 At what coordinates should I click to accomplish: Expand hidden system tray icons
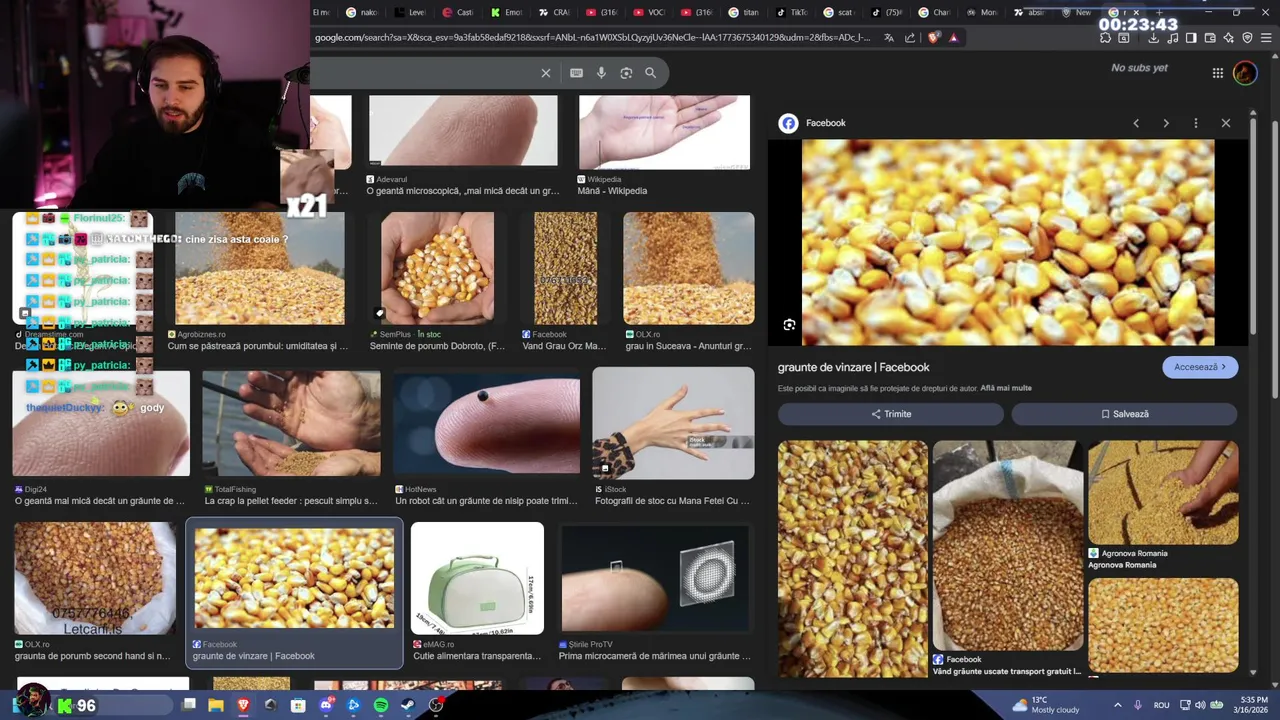pyautogui.click(x=1117, y=705)
